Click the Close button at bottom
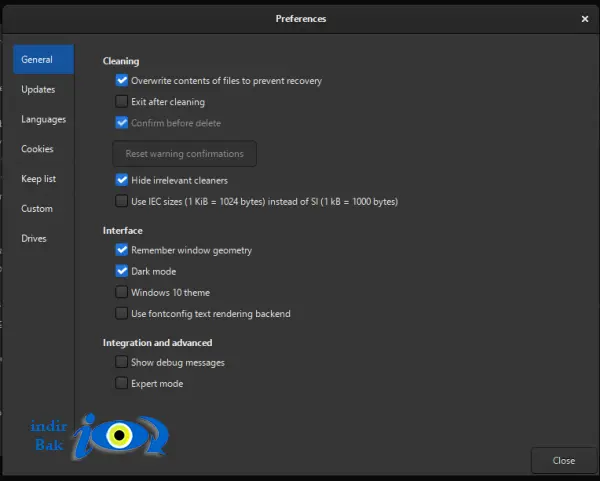This screenshot has width=600, height=481. [x=563, y=460]
